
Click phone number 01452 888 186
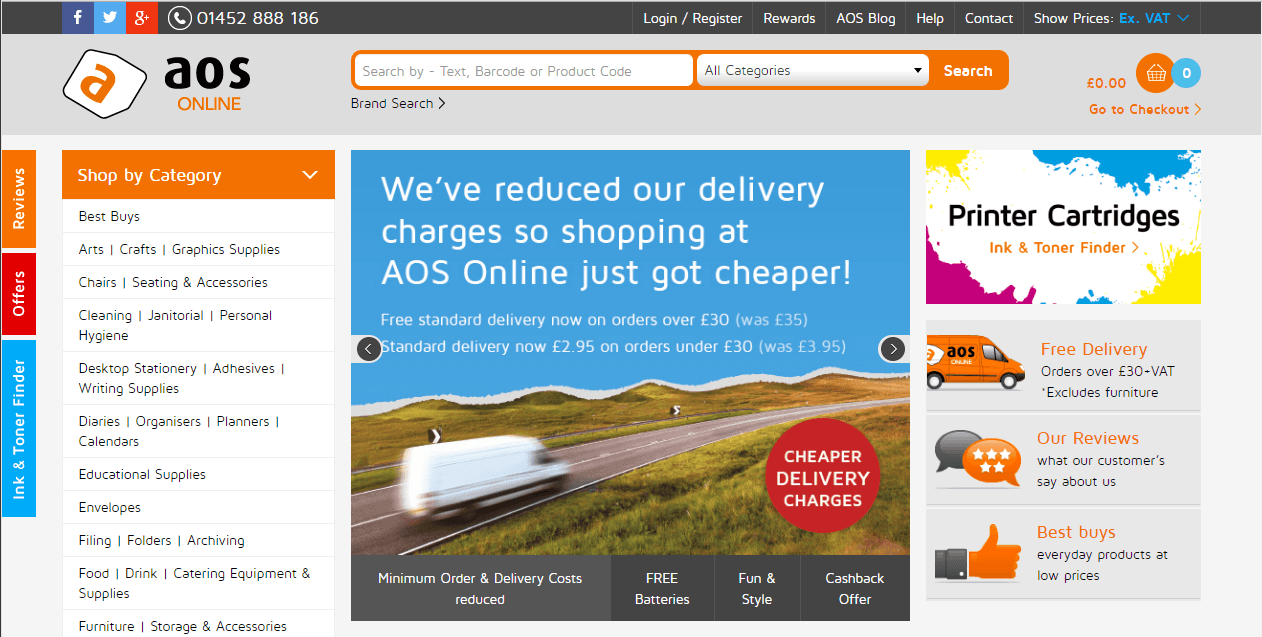click(258, 18)
